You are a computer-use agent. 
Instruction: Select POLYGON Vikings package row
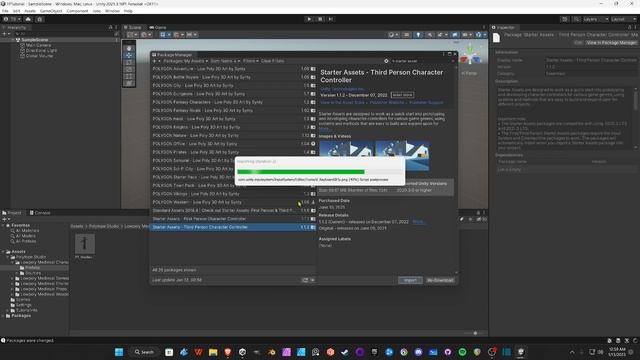(x=234, y=194)
